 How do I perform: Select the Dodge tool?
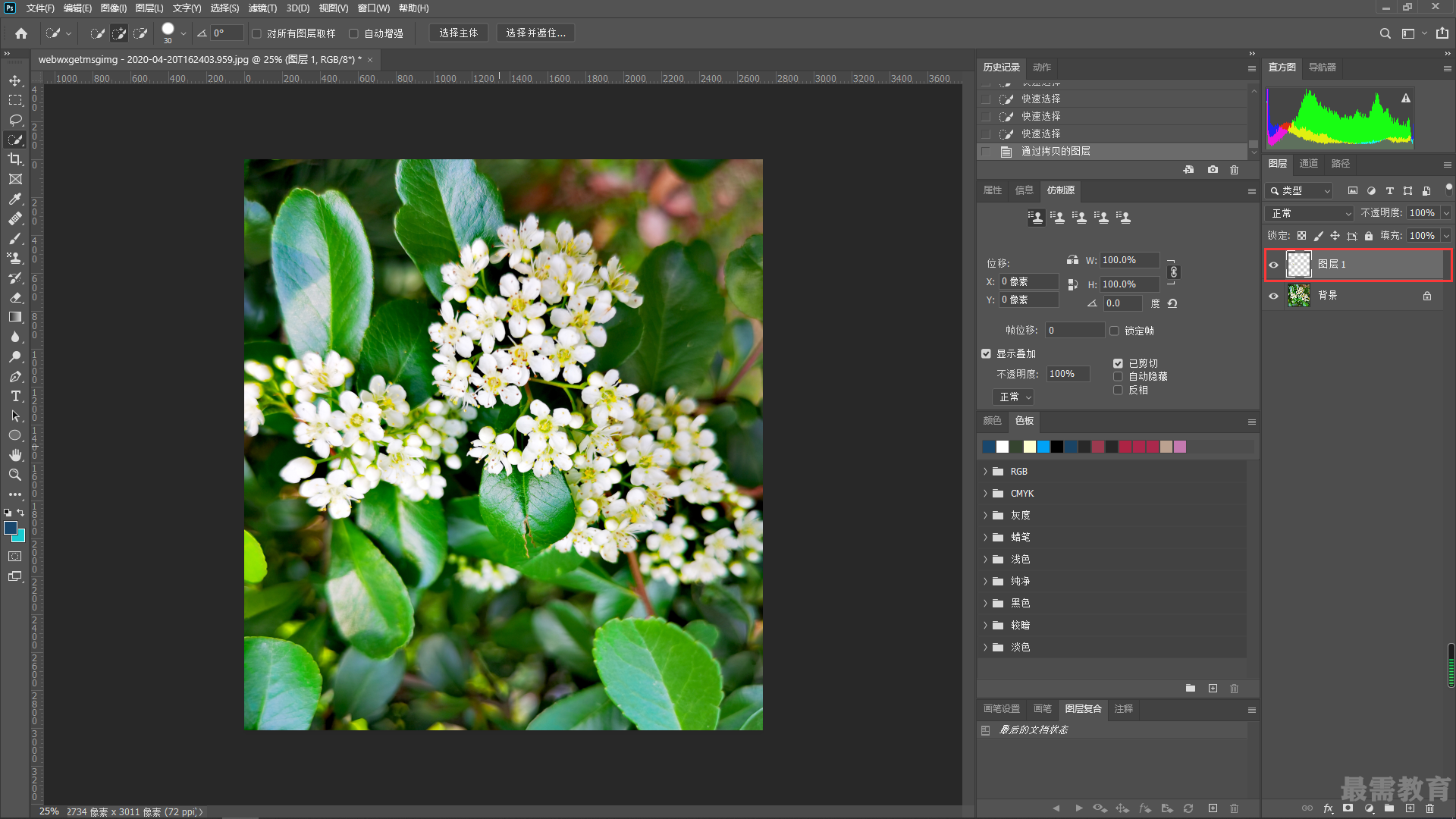[15, 356]
